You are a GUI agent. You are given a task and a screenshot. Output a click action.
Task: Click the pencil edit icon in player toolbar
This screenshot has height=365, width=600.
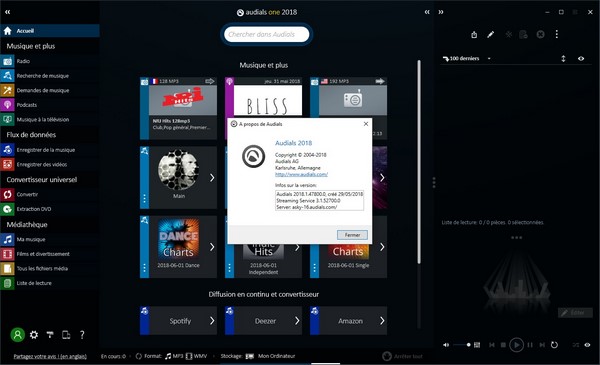(491, 35)
